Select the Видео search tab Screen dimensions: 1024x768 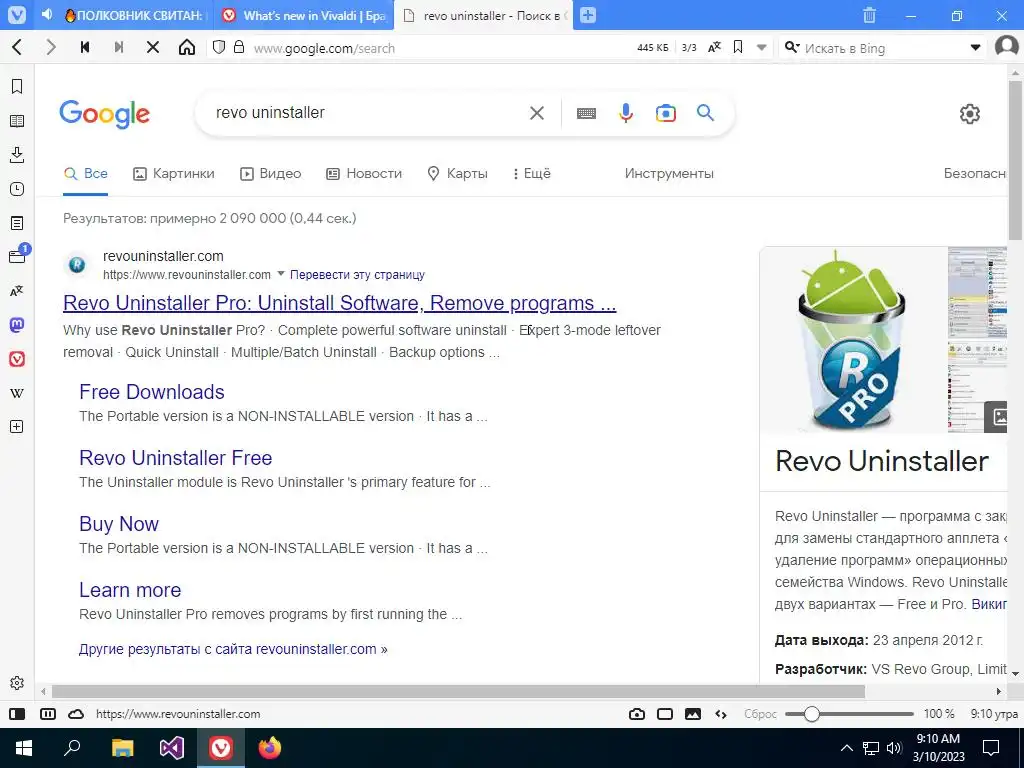point(270,173)
